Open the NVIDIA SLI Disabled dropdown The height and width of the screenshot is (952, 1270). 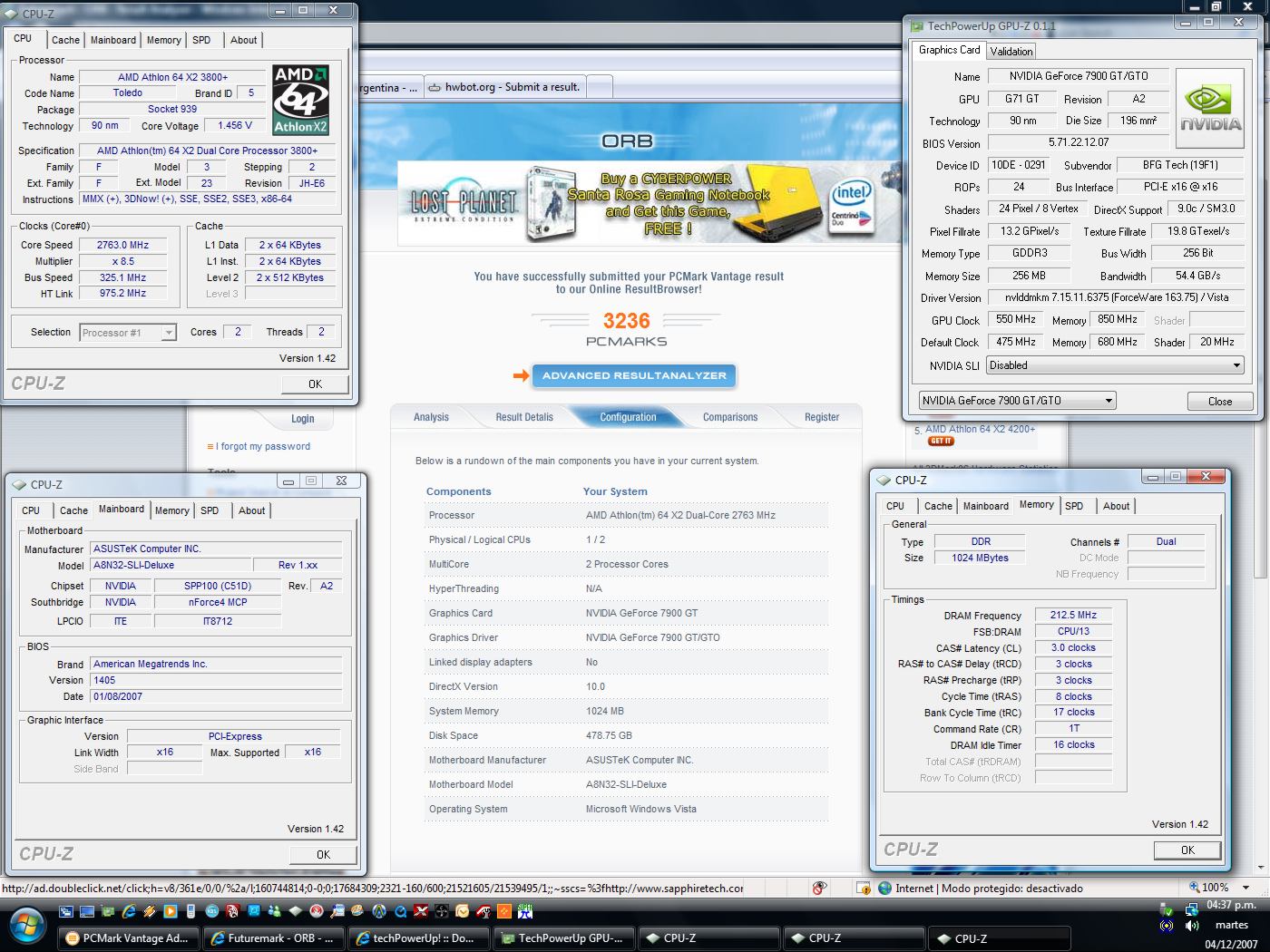click(1115, 365)
